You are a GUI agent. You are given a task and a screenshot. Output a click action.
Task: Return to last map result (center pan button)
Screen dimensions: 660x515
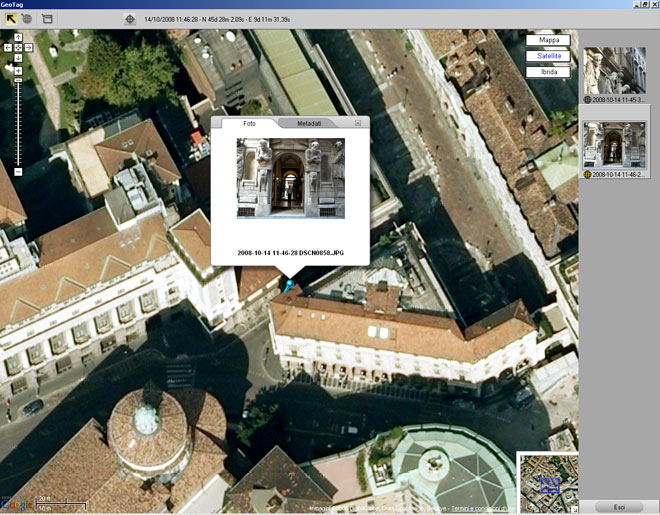pos(18,48)
